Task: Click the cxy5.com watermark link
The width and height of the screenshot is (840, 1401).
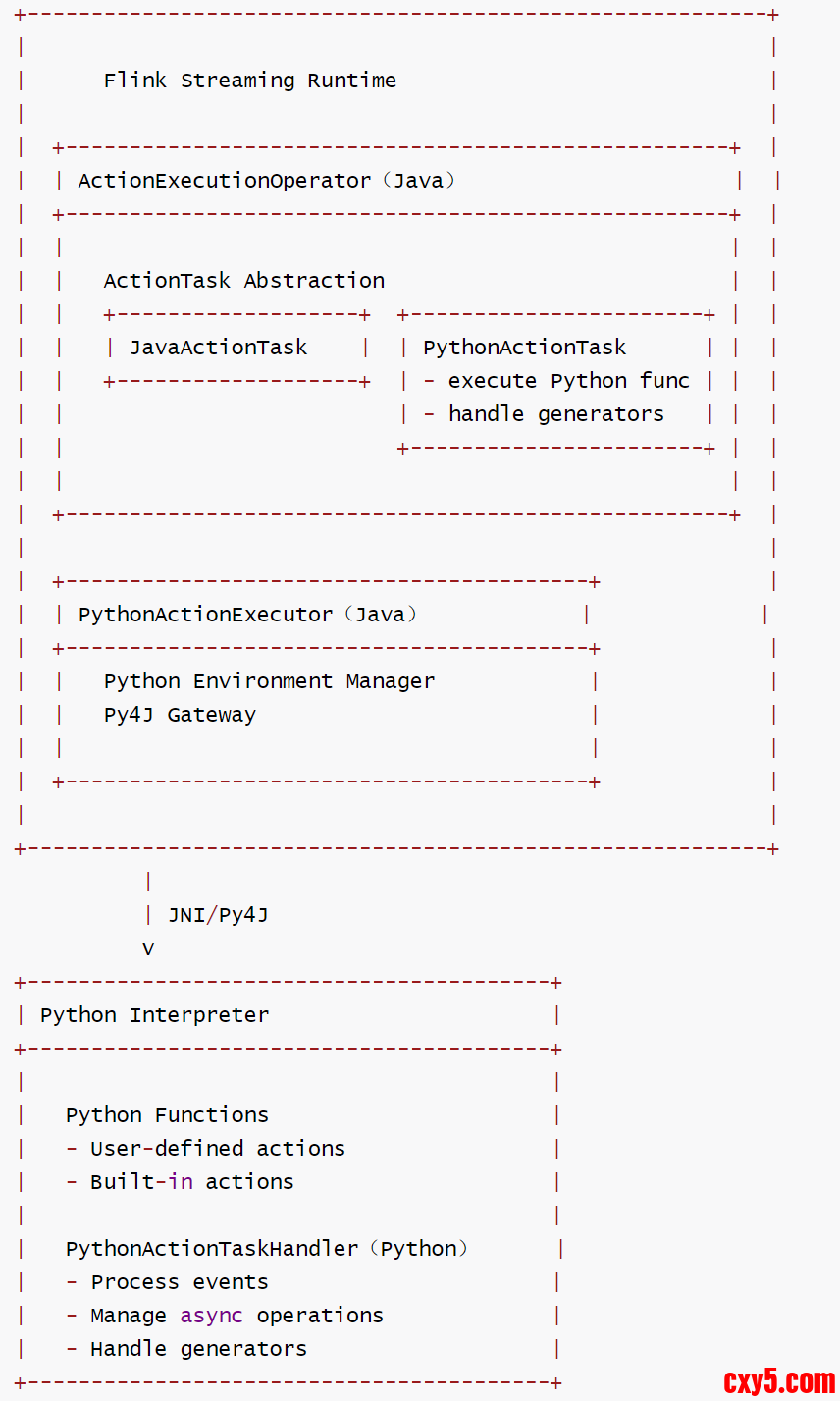Action: [x=779, y=1381]
